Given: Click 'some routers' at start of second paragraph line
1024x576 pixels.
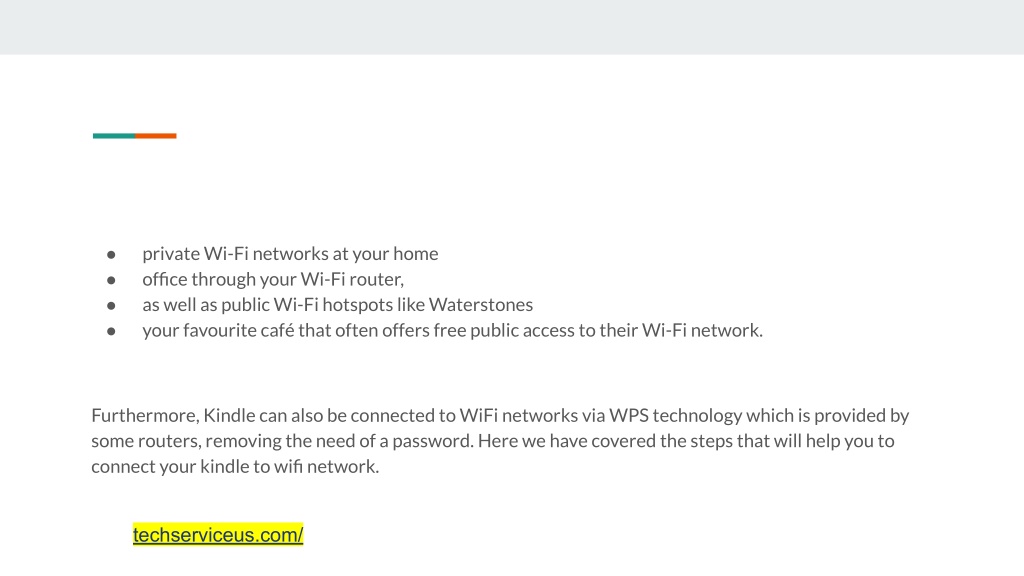Looking at the screenshot, I should tap(146, 441).
